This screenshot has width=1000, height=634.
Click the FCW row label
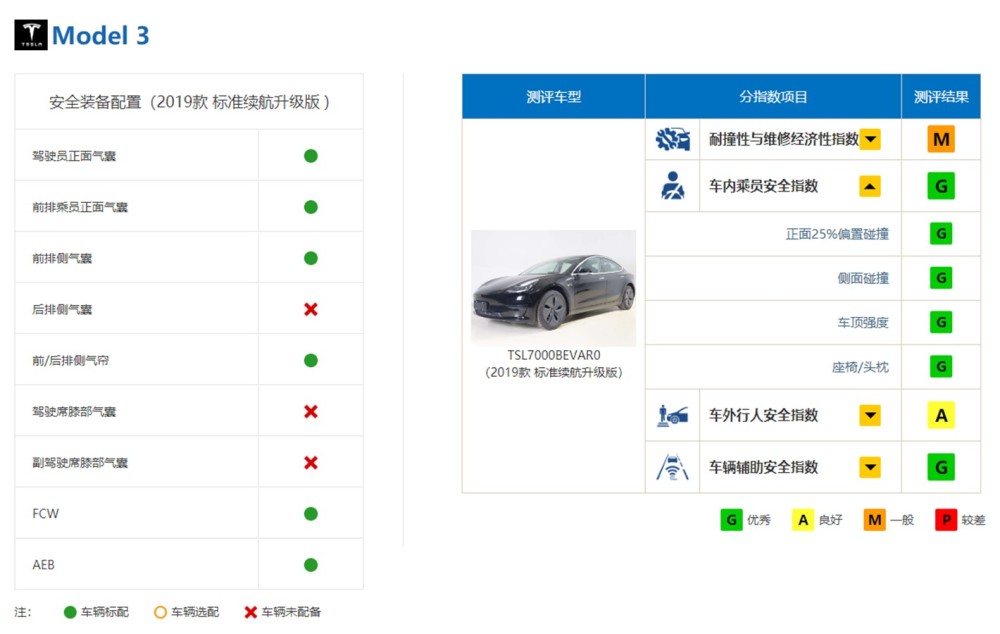(45, 513)
